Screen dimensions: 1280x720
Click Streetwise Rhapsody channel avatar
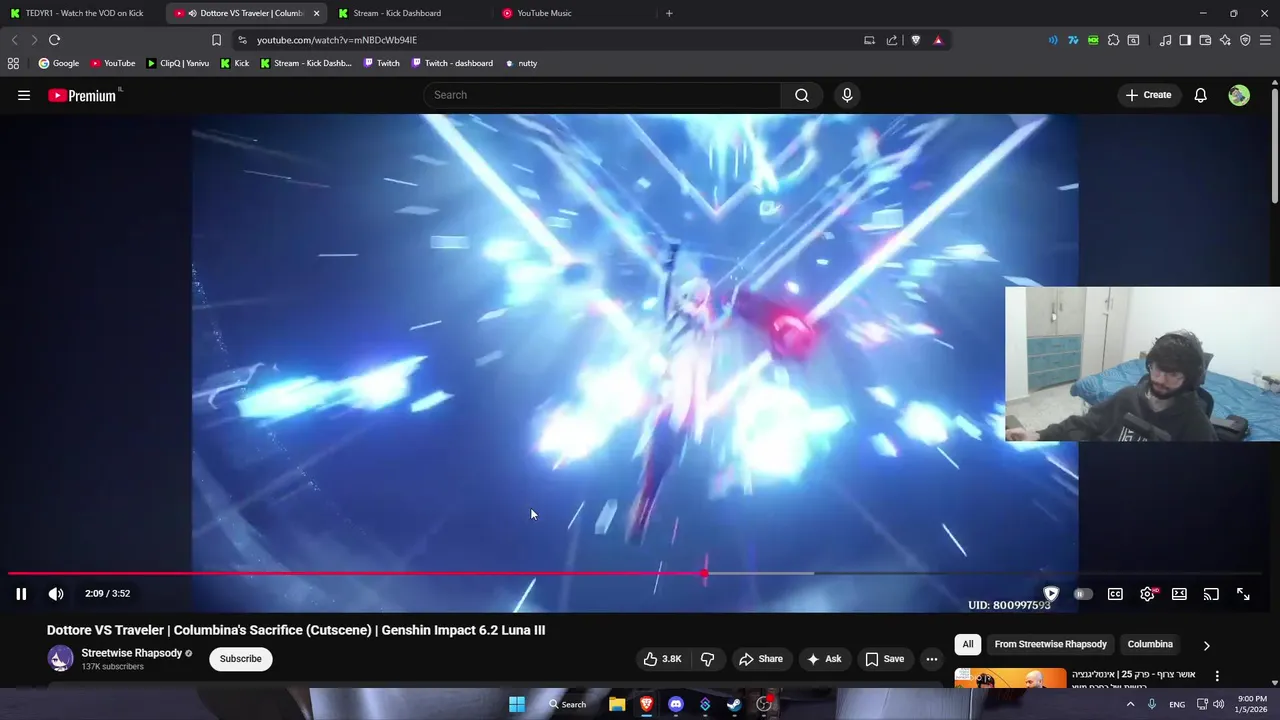click(61, 659)
